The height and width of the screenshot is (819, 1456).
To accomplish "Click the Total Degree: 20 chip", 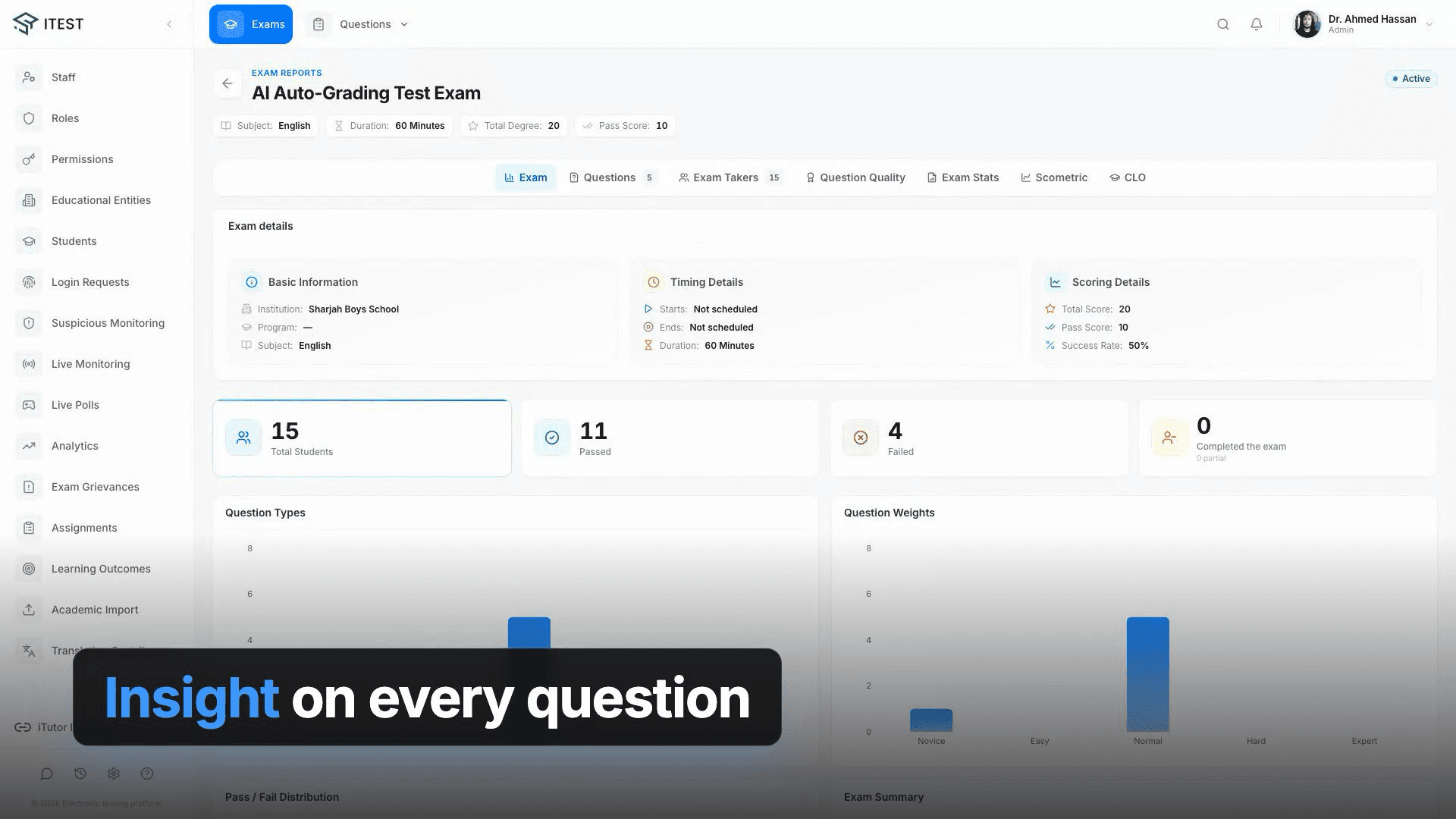I will [x=513, y=126].
